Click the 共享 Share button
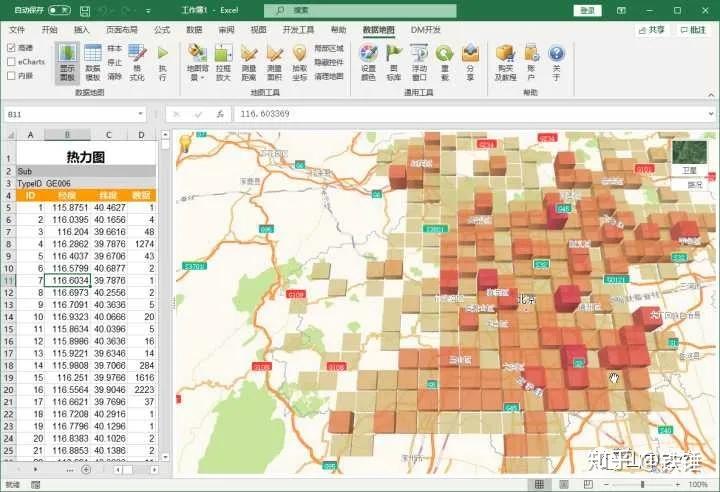720x492 pixels. (x=652, y=30)
